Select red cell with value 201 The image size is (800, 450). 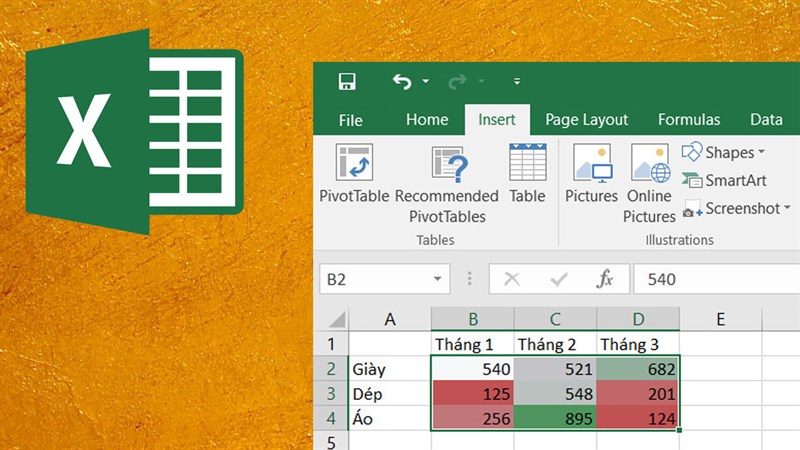[638, 393]
